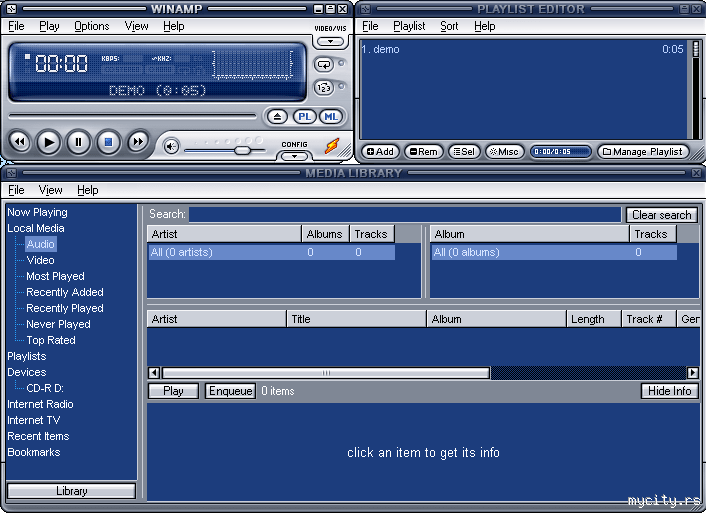Screen dimensions: 706x513
Task: Open the Help menu in Playlist Editor
Action: (484, 26)
